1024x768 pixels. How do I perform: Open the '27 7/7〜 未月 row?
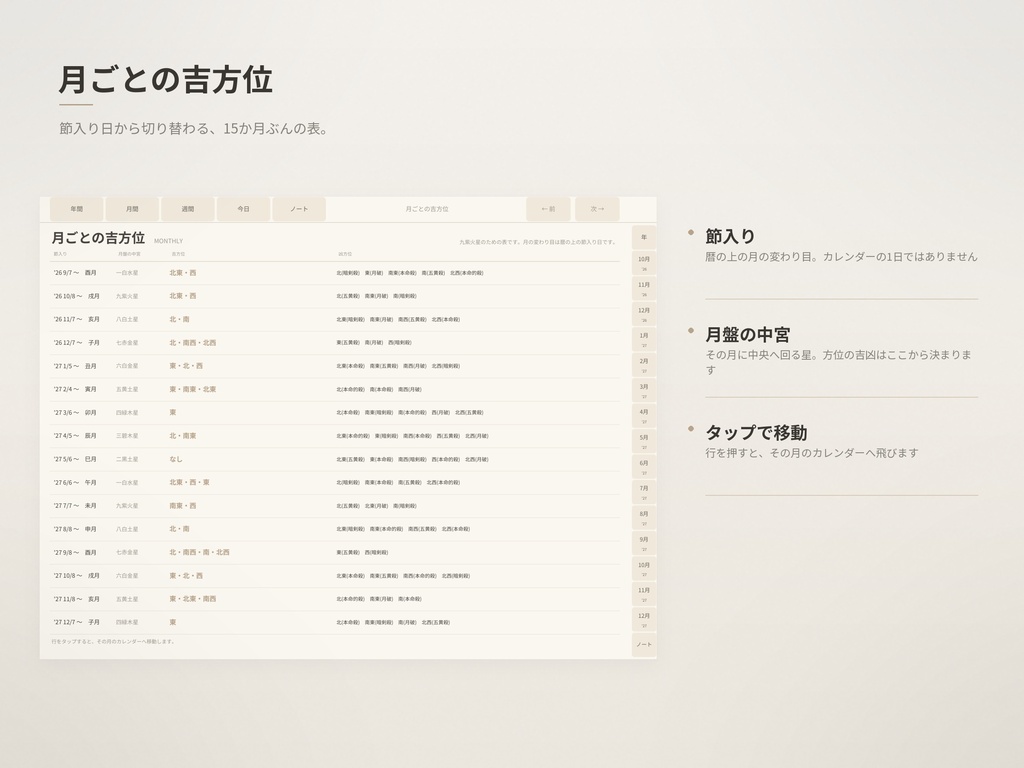335,506
